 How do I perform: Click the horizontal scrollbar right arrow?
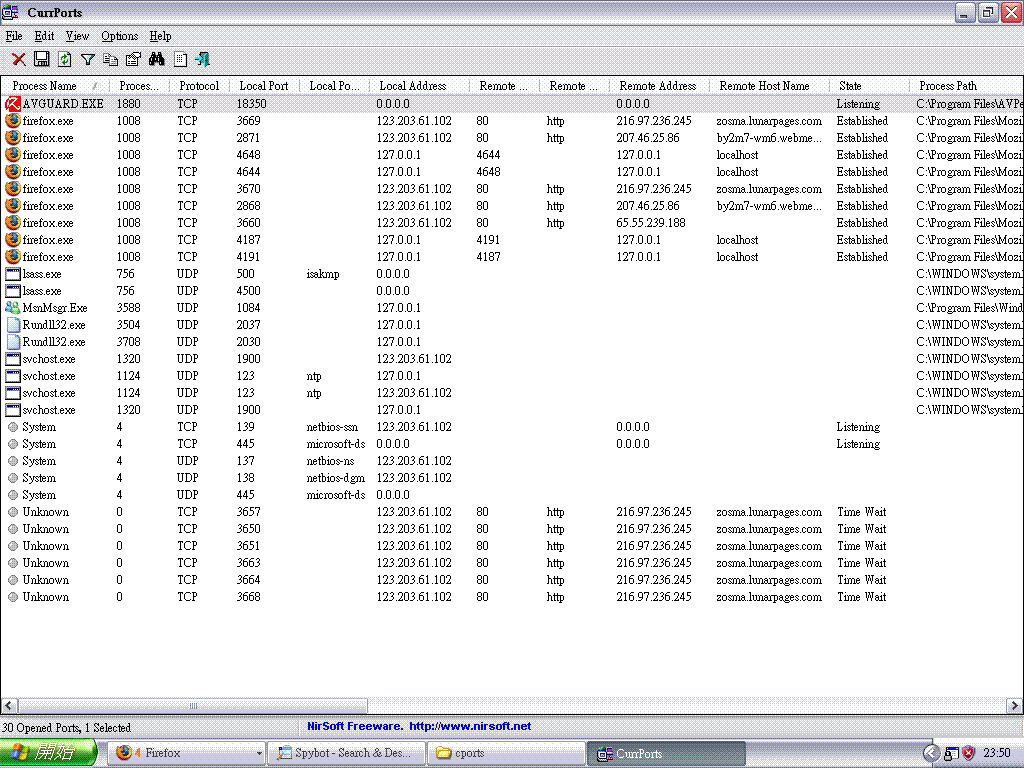click(1014, 705)
